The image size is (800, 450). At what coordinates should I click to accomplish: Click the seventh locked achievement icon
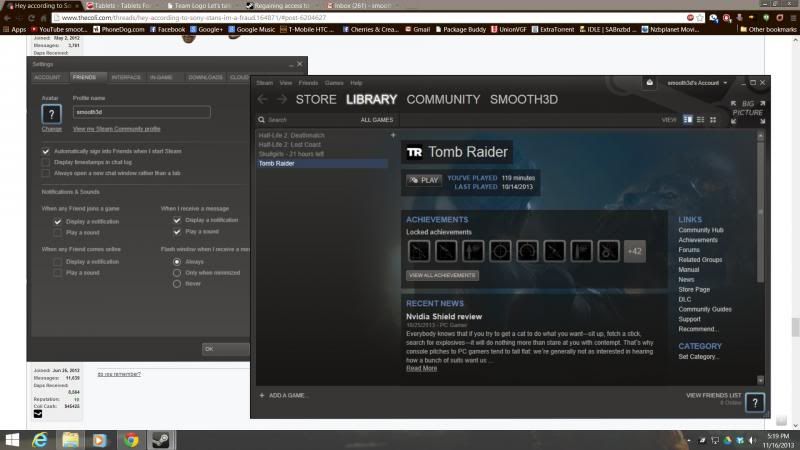point(581,251)
